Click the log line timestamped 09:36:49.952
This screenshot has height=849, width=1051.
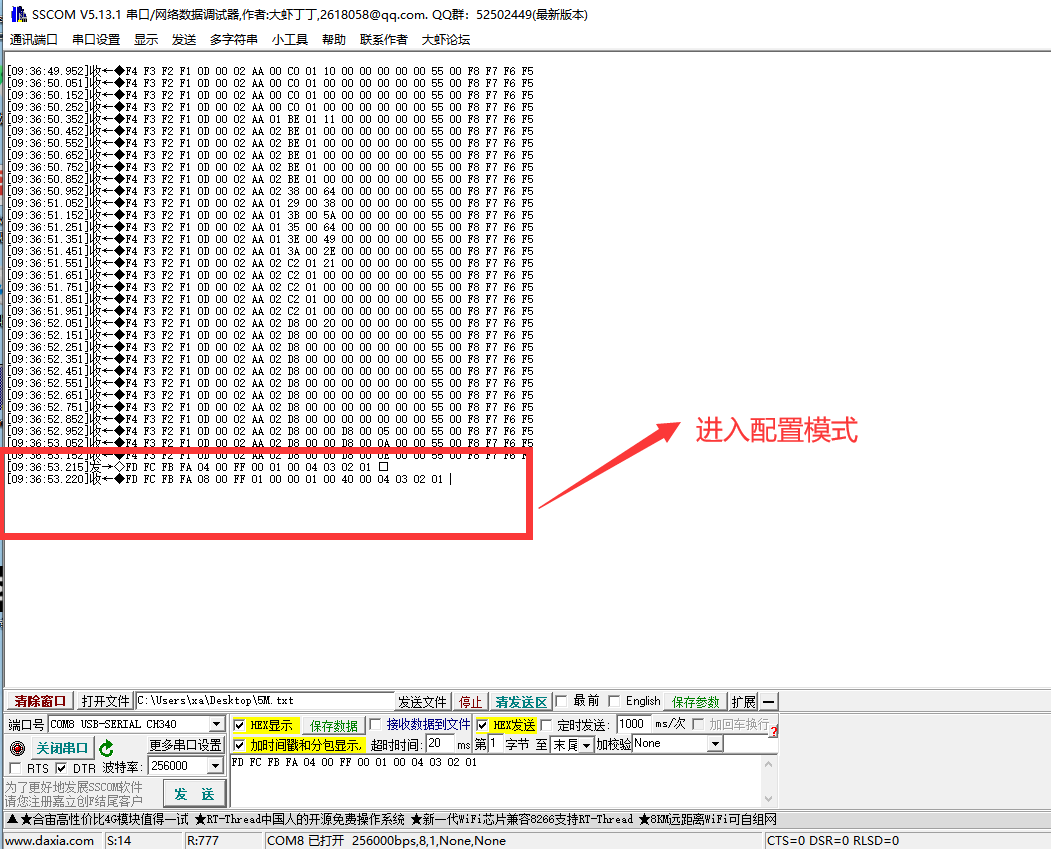click(270, 70)
